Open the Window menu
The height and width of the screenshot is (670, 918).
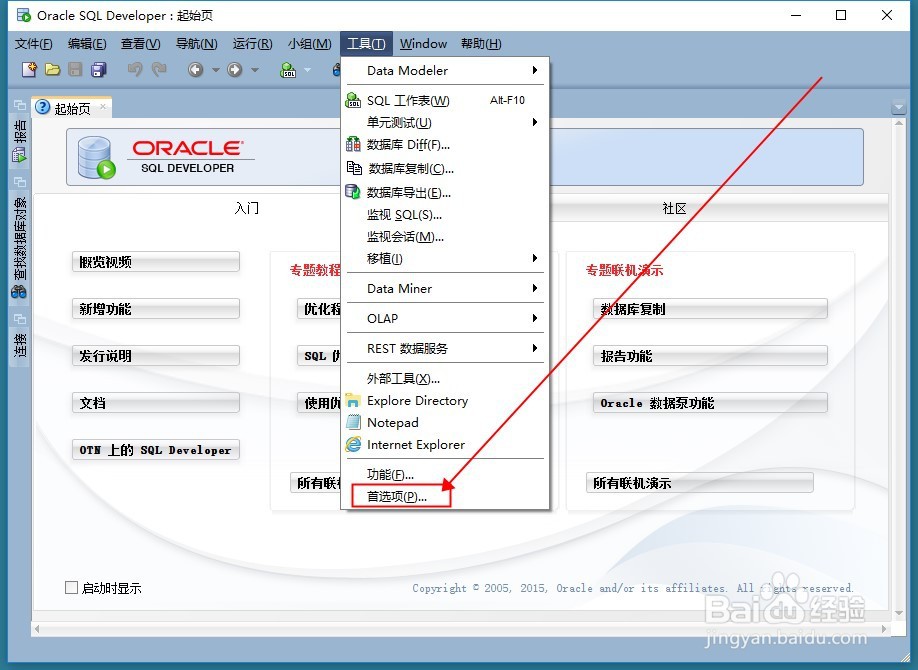tap(423, 44)
